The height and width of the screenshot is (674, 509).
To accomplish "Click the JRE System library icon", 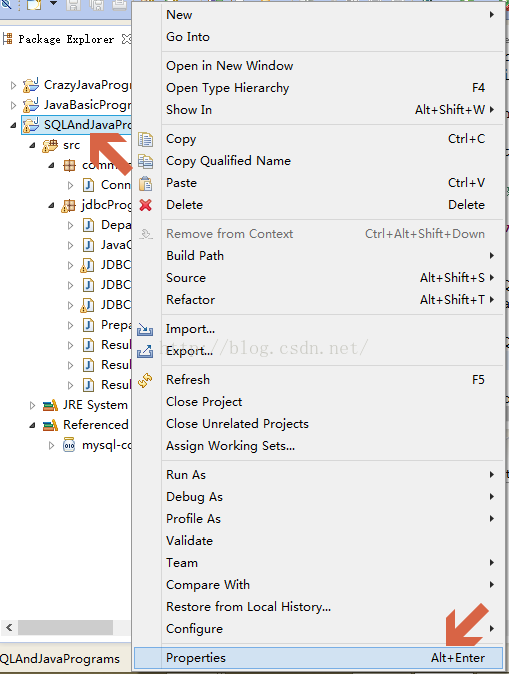I will (50, 405).
